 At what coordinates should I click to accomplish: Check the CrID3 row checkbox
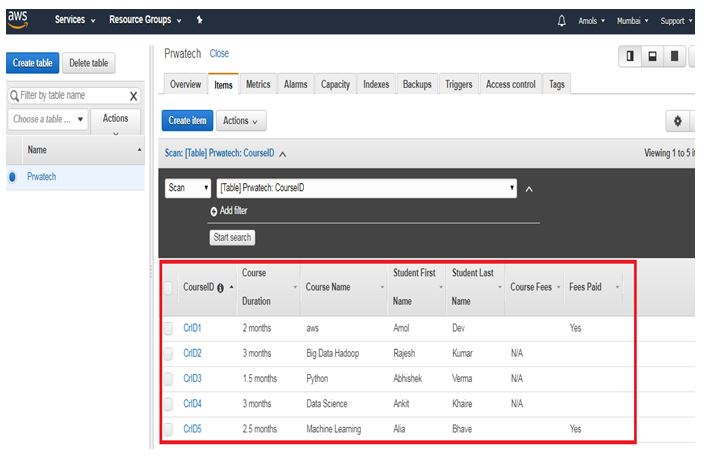point(168,379)
